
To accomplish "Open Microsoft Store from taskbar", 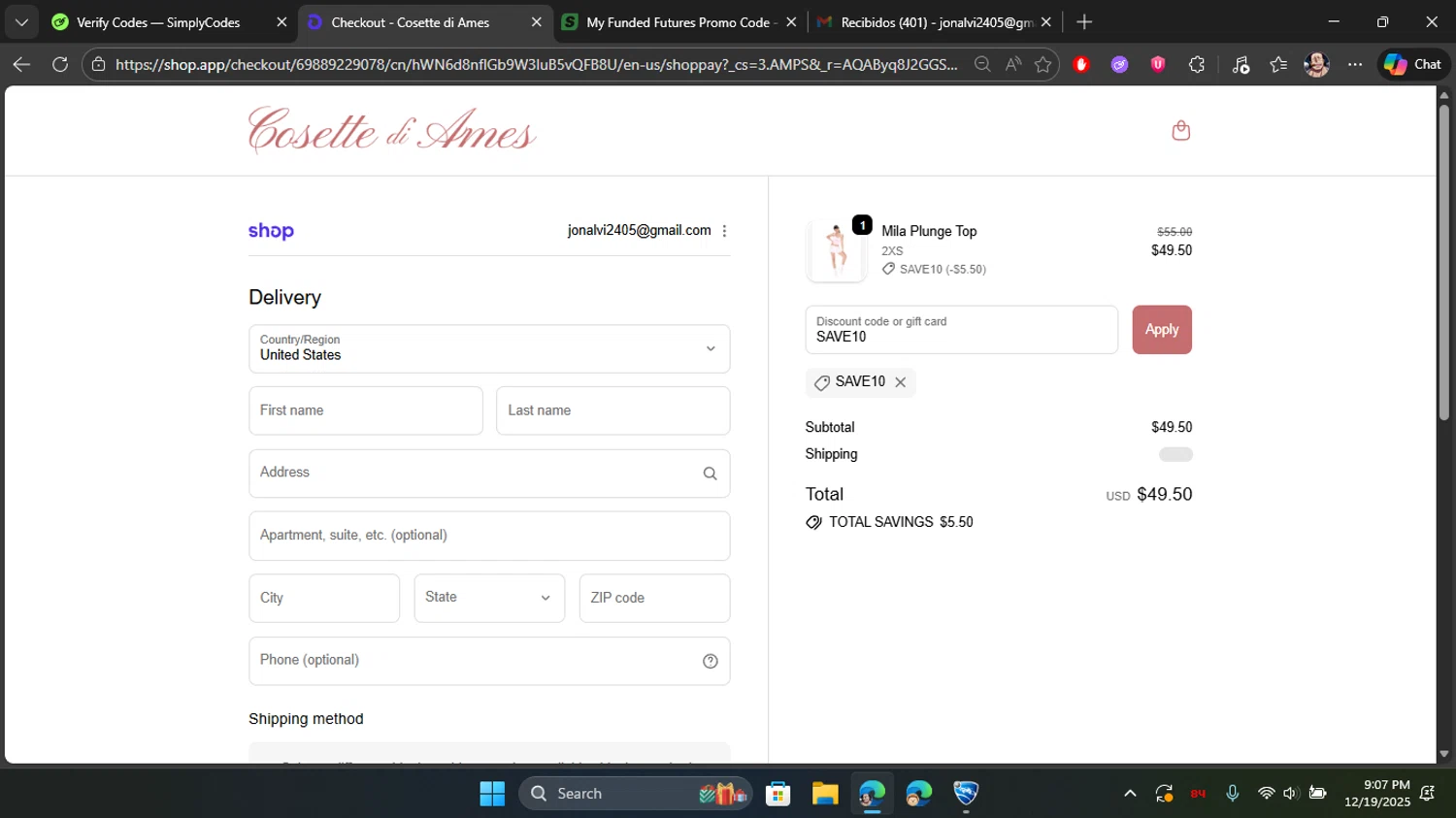I will [x=778, y=794].
